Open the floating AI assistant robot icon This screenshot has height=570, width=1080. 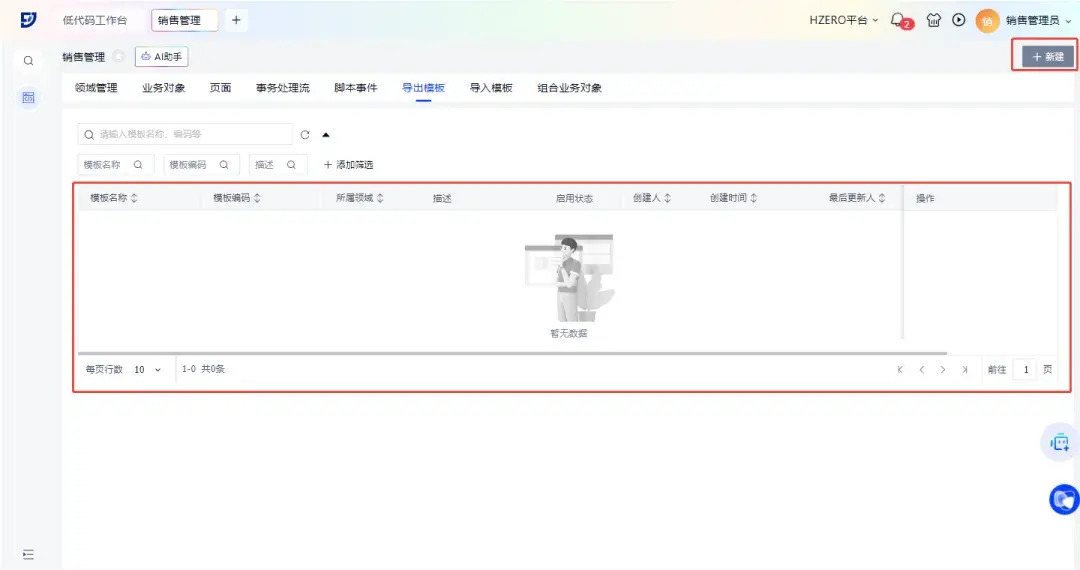[x=1059, y=442]
